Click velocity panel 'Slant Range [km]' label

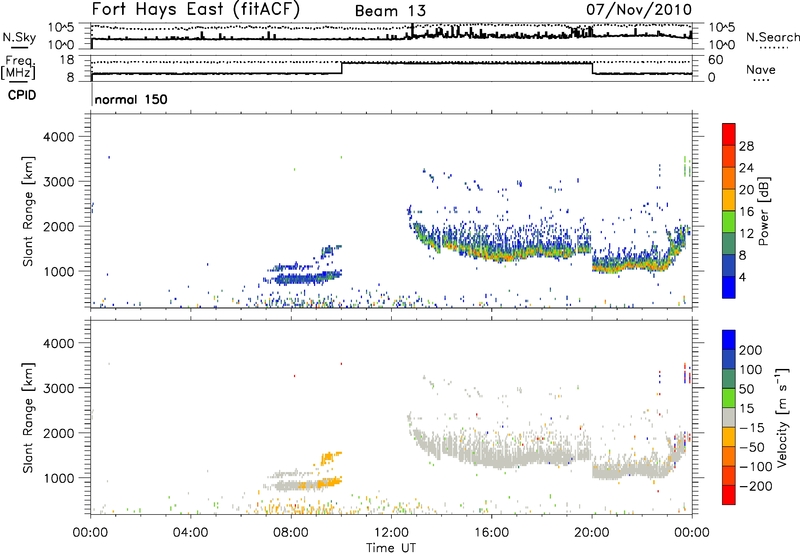click(x=28, y=418)
